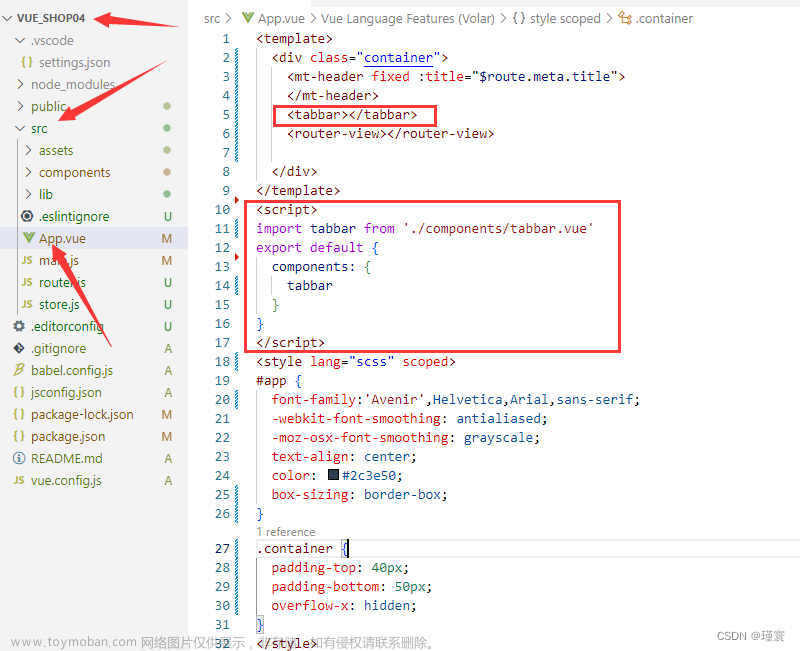Open README.md in the explorer
The width and height of the screenshot is (800, 651).
66,458
